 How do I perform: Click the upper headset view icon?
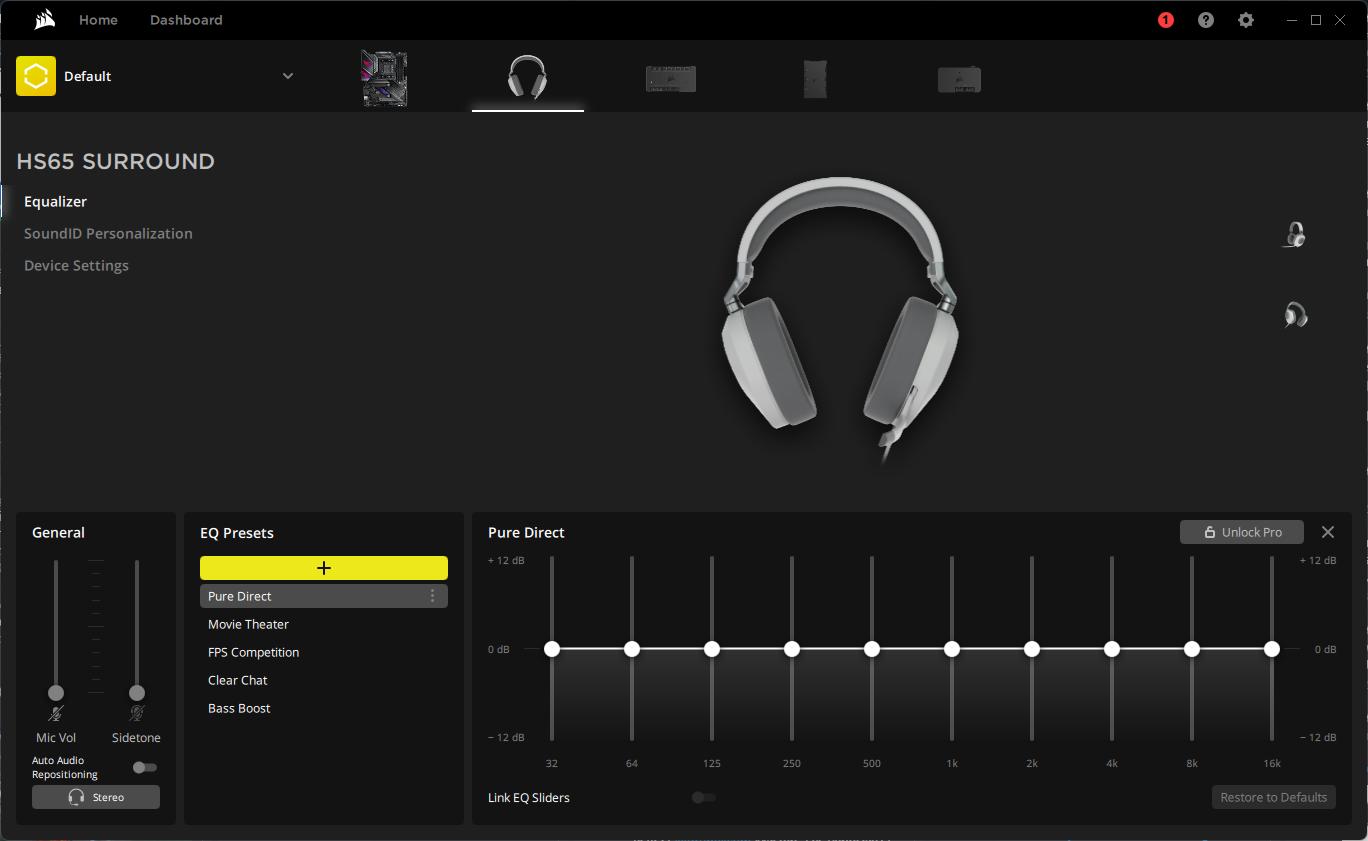click(x=1295, y=235)
